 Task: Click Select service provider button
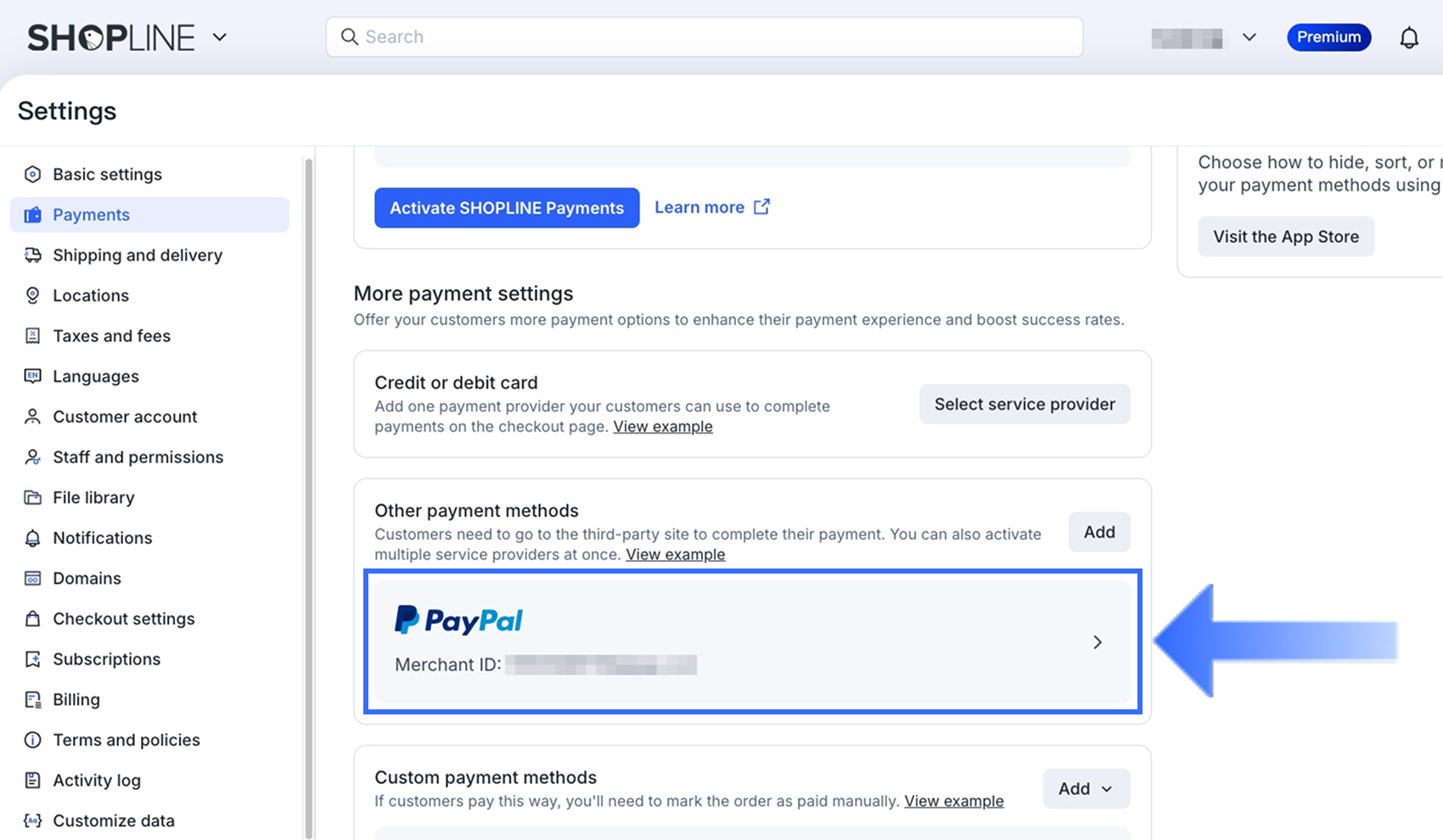pyautogui.click(x=1025, y=405)
